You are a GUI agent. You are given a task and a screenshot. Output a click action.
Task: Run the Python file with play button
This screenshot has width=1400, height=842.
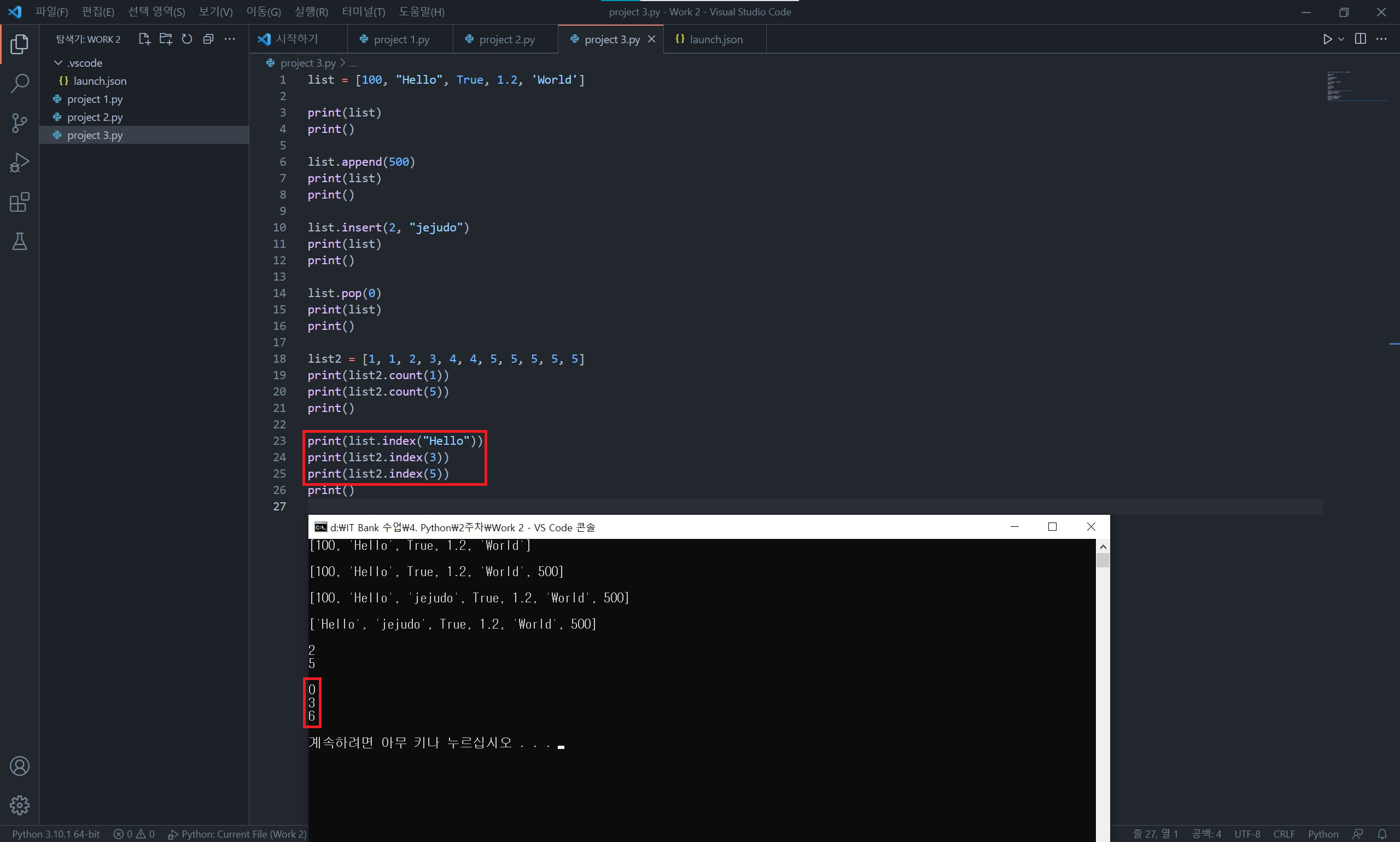tap(1327, 39)
